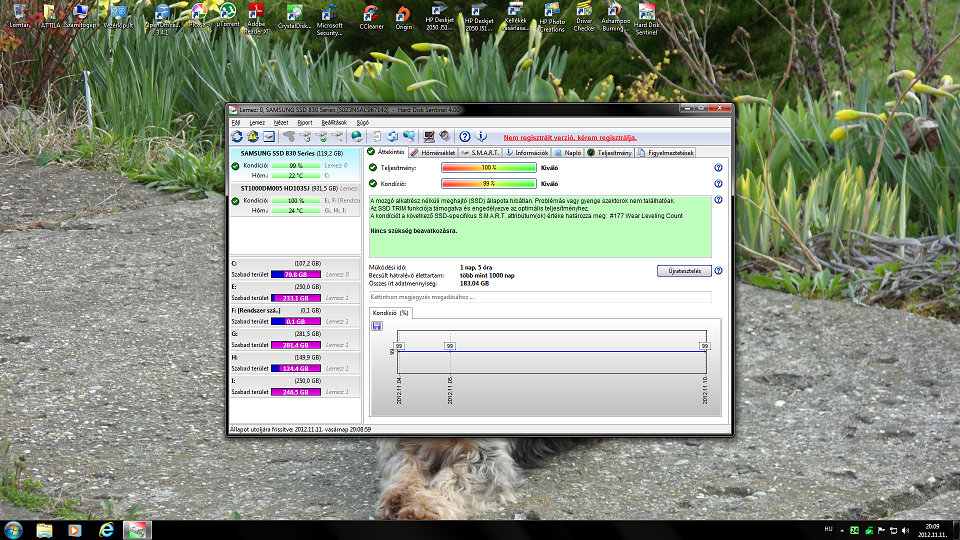
Task: Click the disk test icon with green checkmark
Action: (321, 137)
